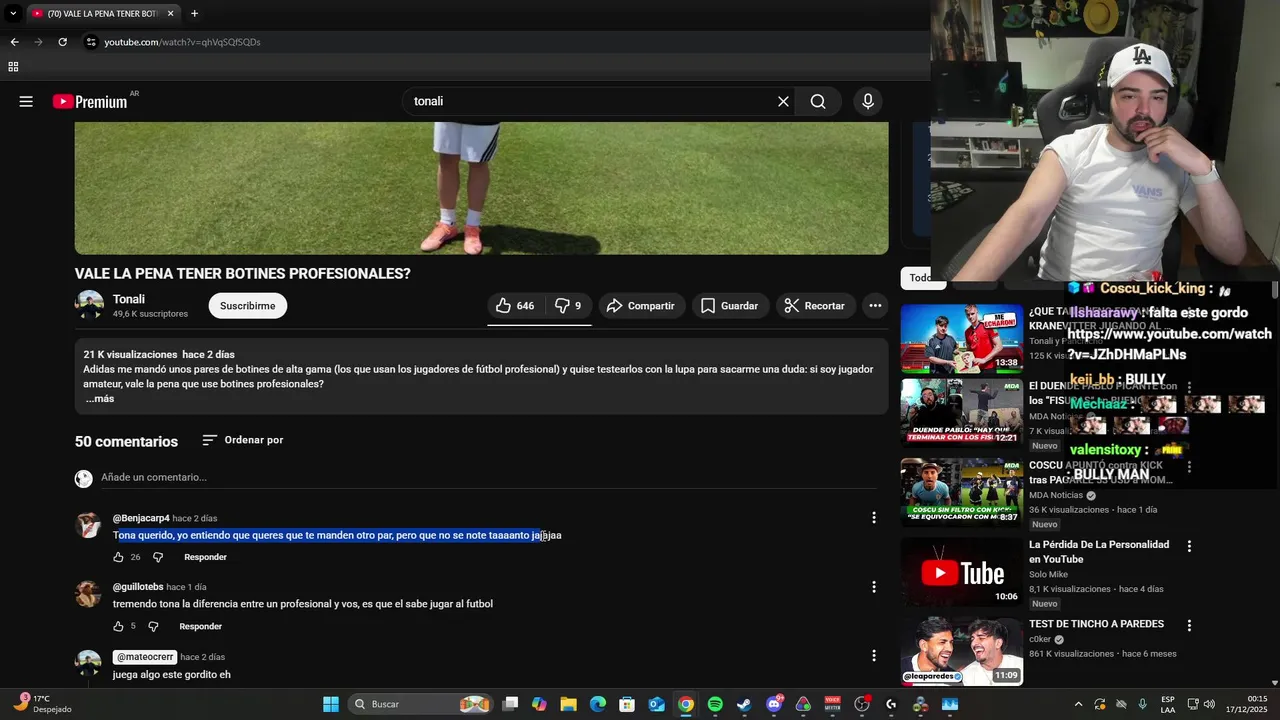This screenshot has height=720, width=1280.
Task: Like @Benjacarp4's comment
Action: point(118,557)
